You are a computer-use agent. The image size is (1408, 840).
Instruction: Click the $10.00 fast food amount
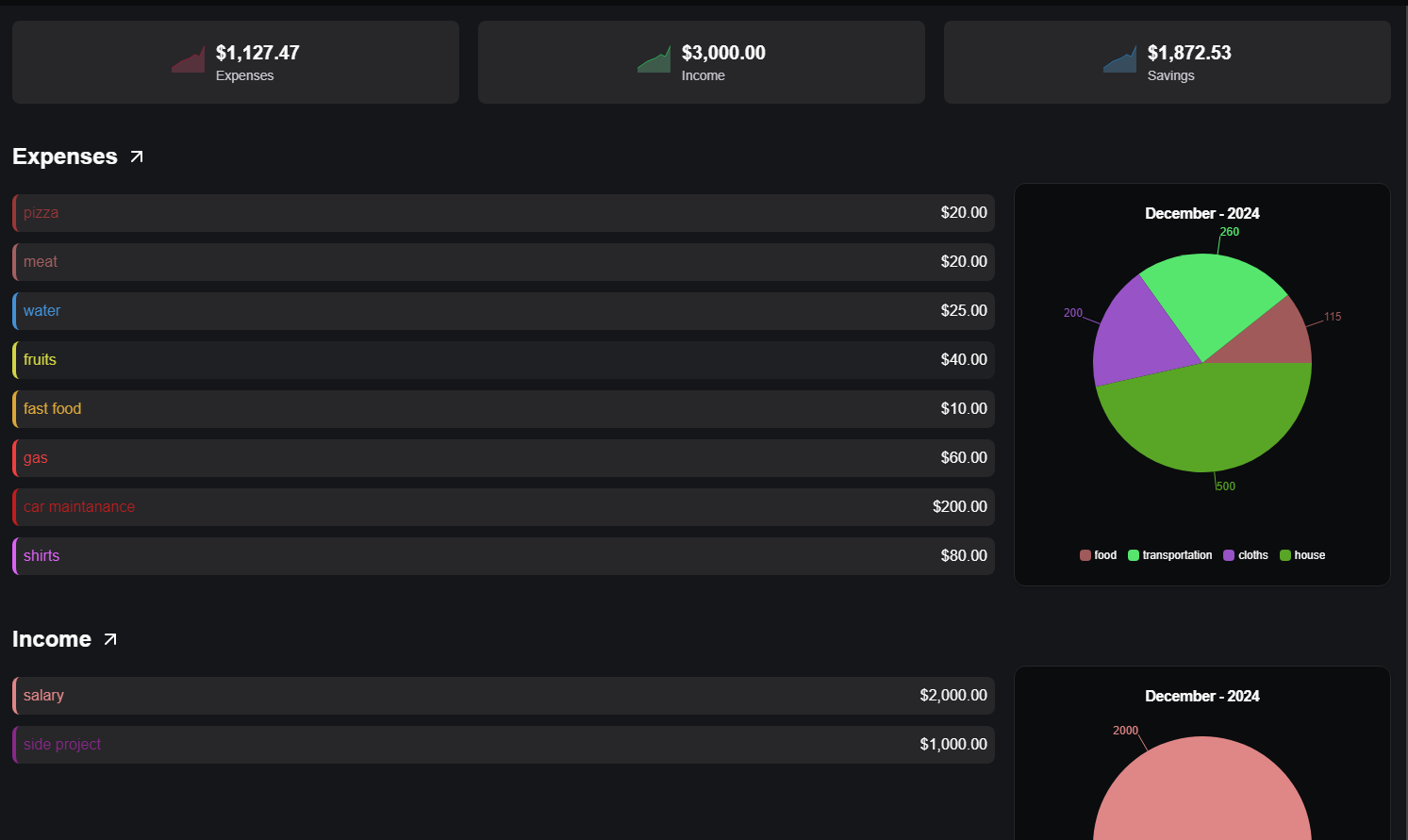(964, 409)
